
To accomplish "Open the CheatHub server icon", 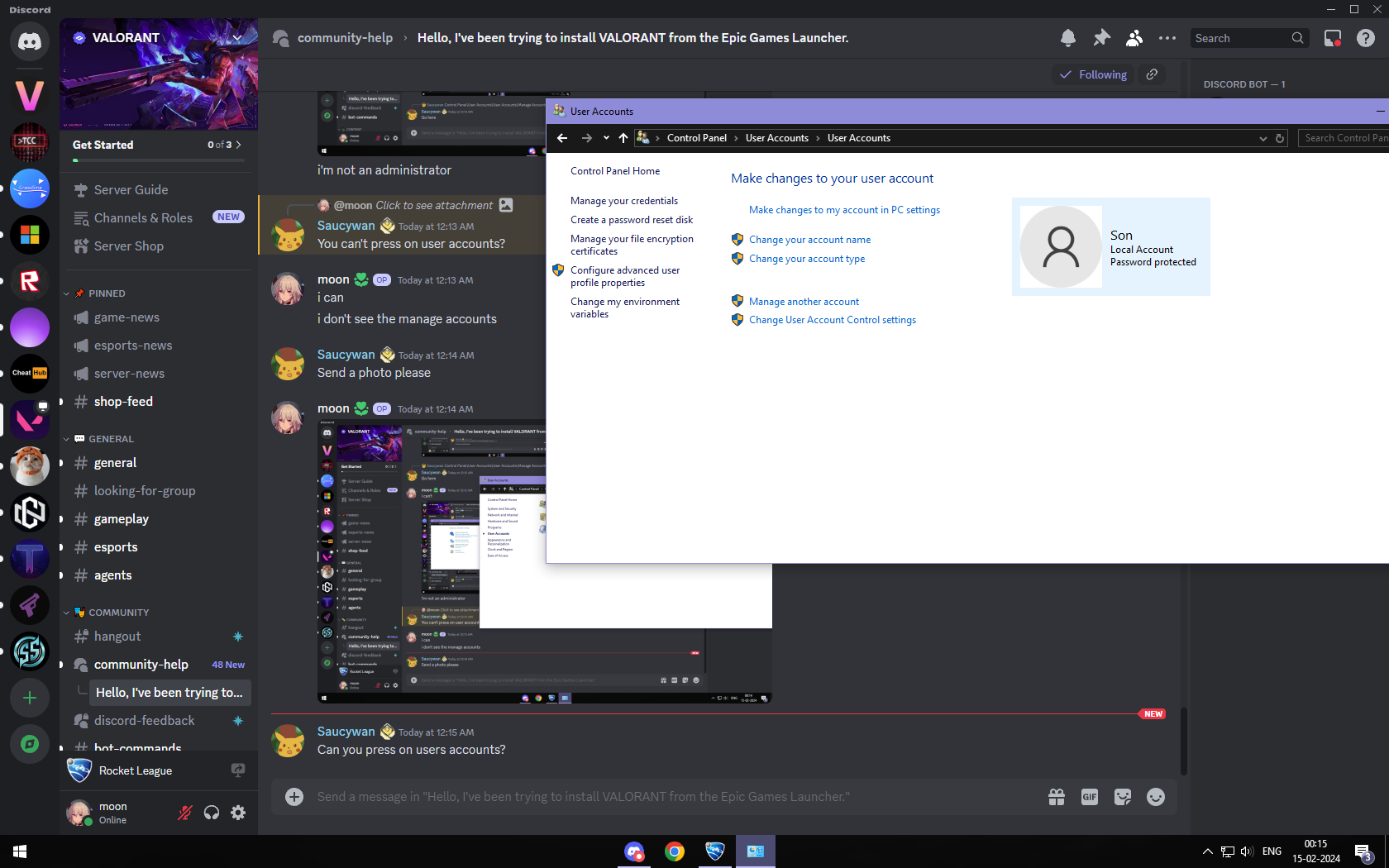I will 30,374.
